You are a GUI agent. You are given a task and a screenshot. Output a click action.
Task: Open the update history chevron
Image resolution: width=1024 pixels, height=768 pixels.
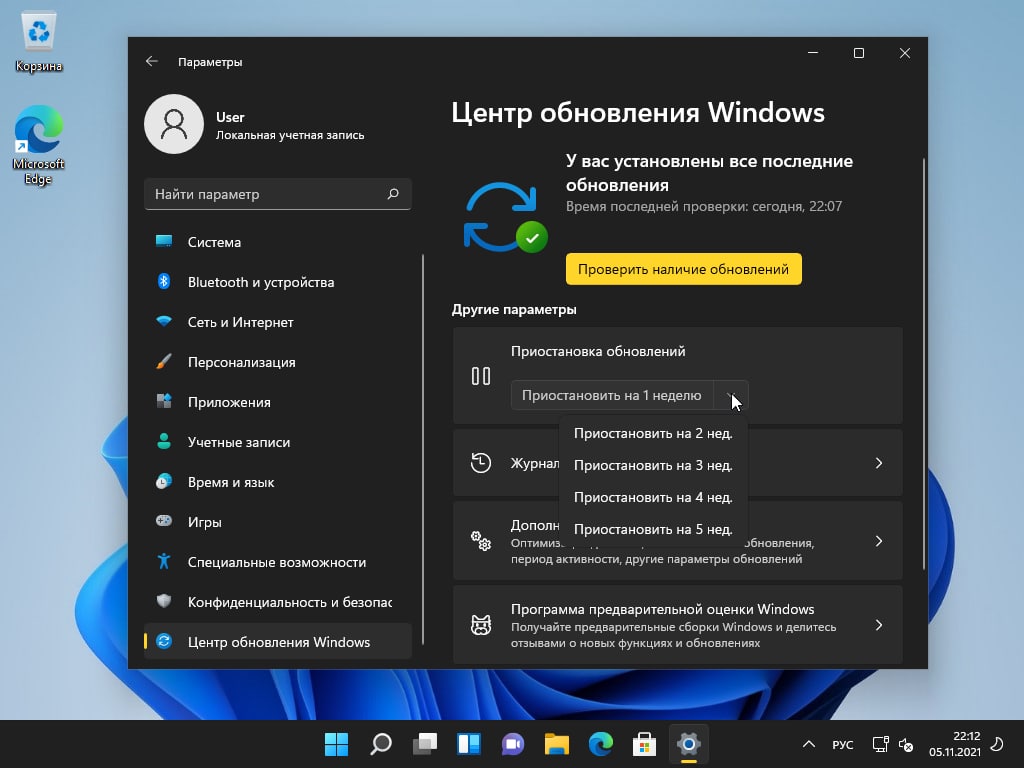[878, 463]
